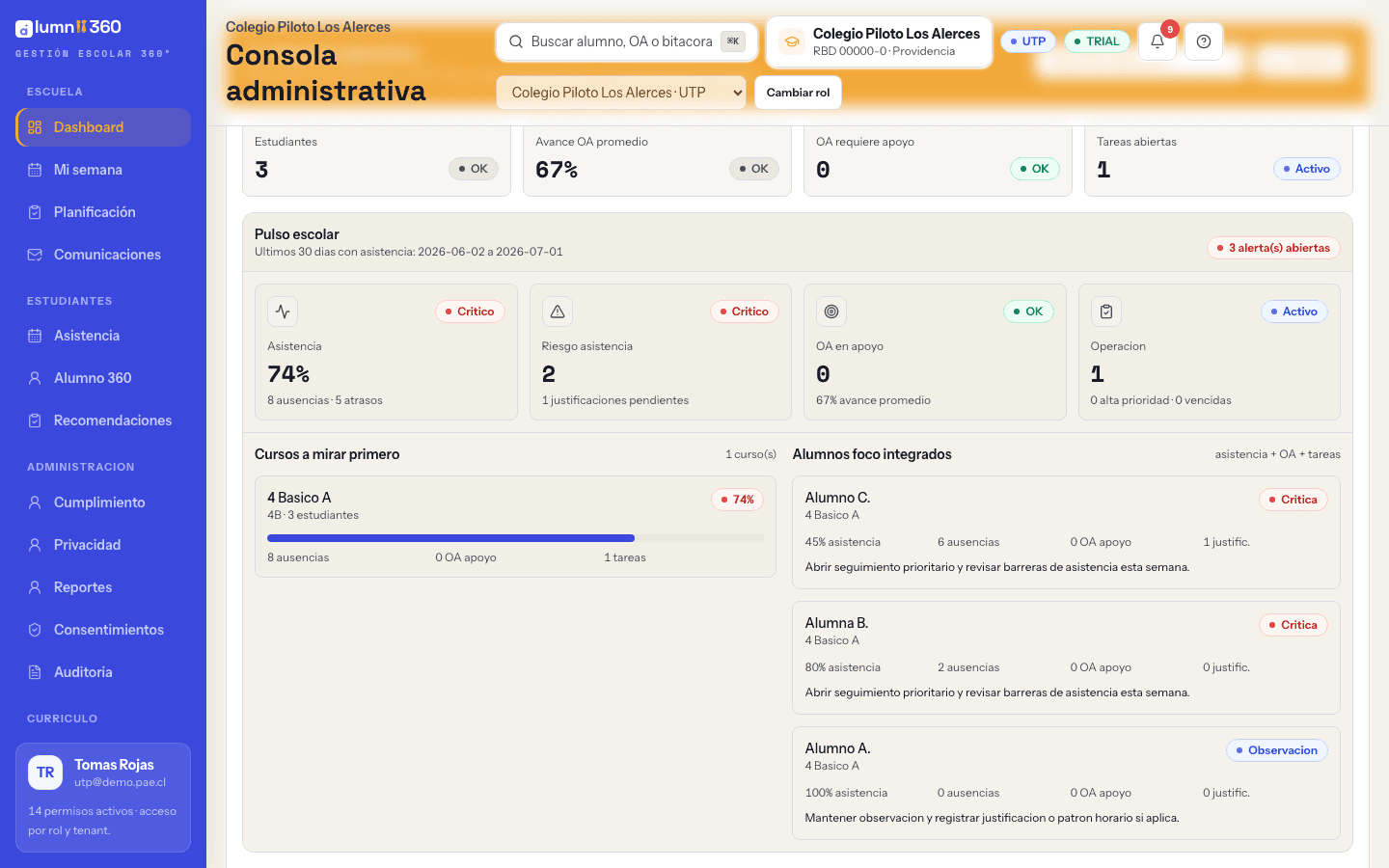This screenshot has width=1389, height=868.
Task: Open Reportes page
Action: tap(103, 587)
